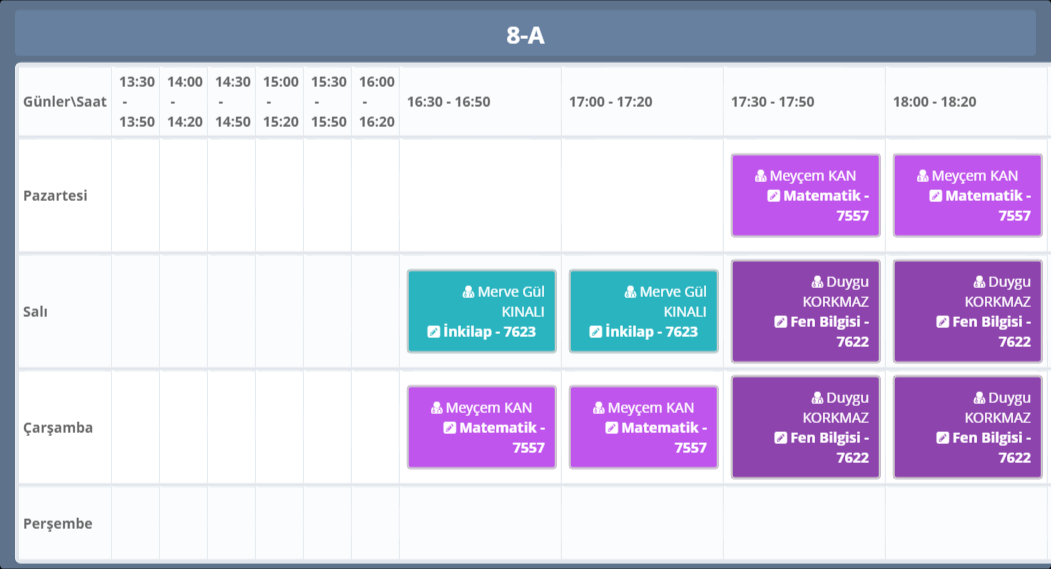Click teacher icon in Monday 17:30 Matematik card

(x=761, y=176)
